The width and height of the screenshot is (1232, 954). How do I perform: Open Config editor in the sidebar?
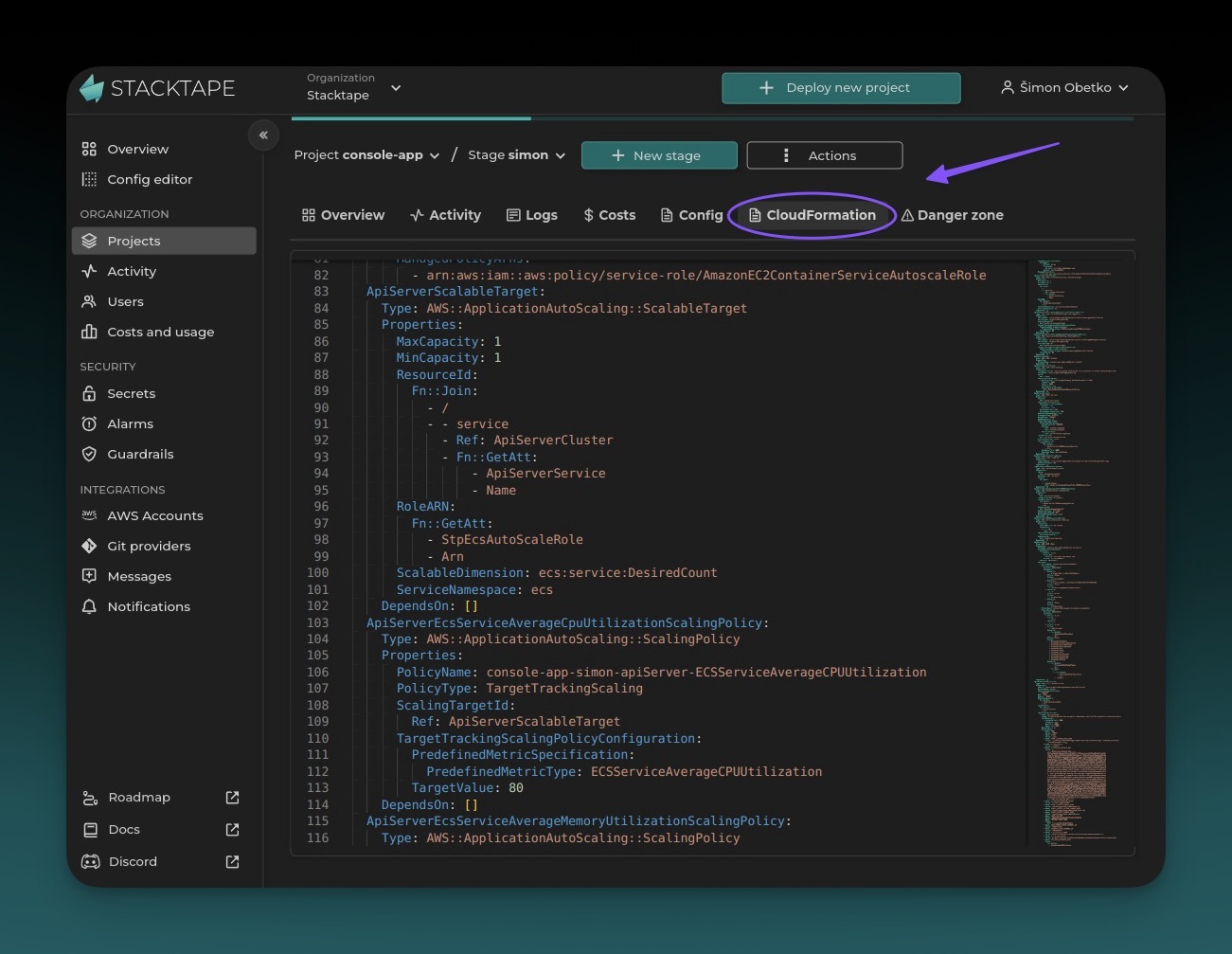click(x=149, y=179)
